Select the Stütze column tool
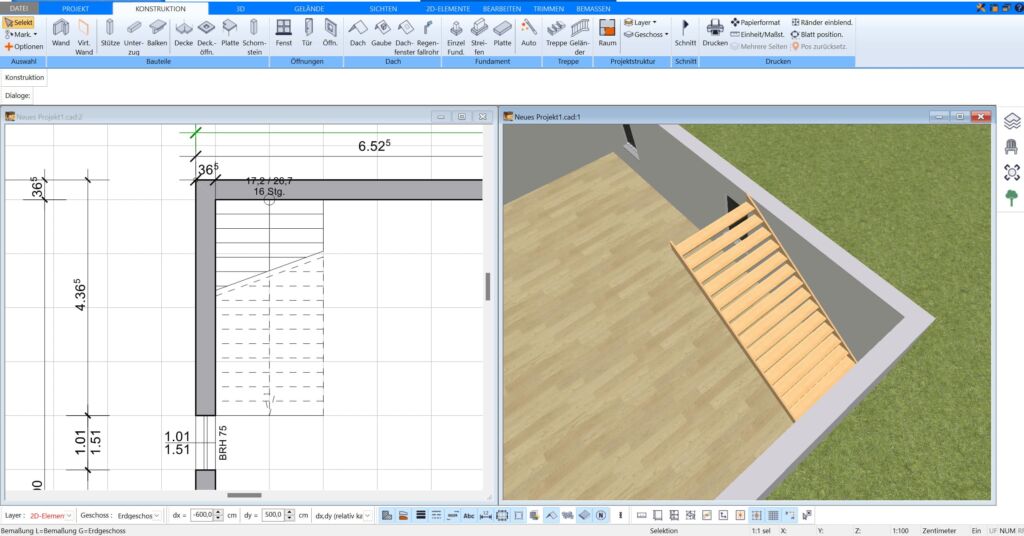Screen dimensions: 1024x536 [110, 33]
